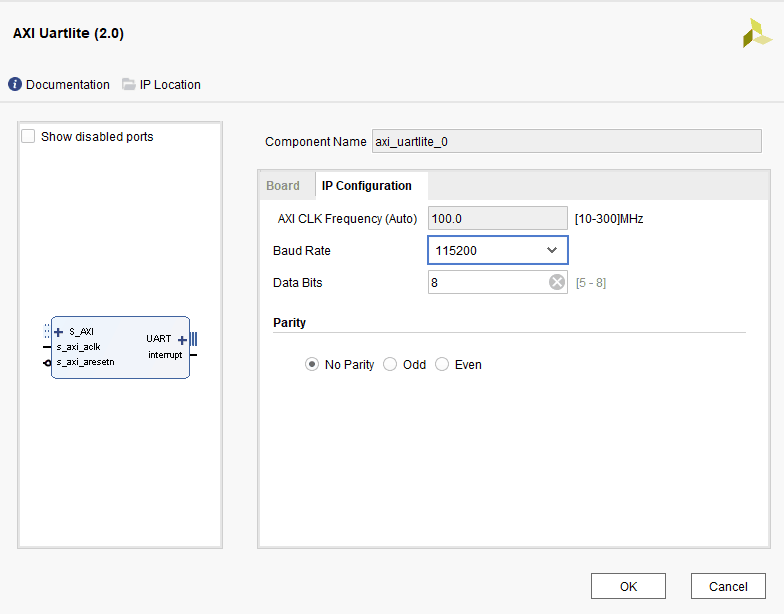
Task: Enable the Show disabled ports checkbox
Action: point(29,137)
